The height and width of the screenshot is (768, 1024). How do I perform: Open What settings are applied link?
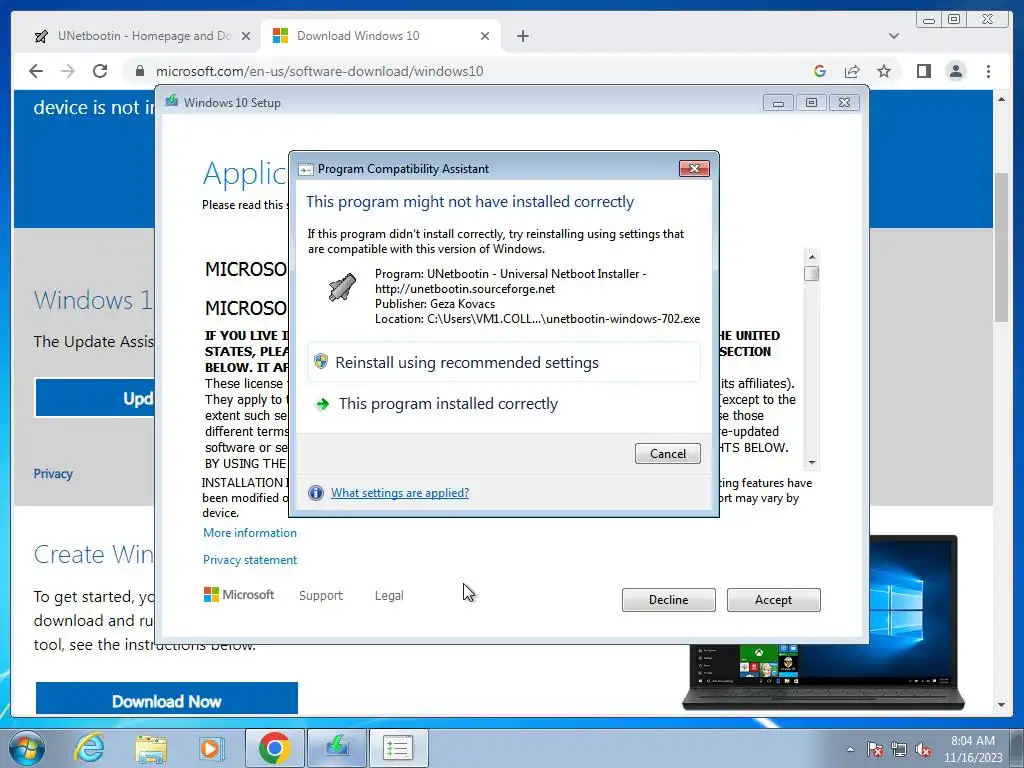400,493
